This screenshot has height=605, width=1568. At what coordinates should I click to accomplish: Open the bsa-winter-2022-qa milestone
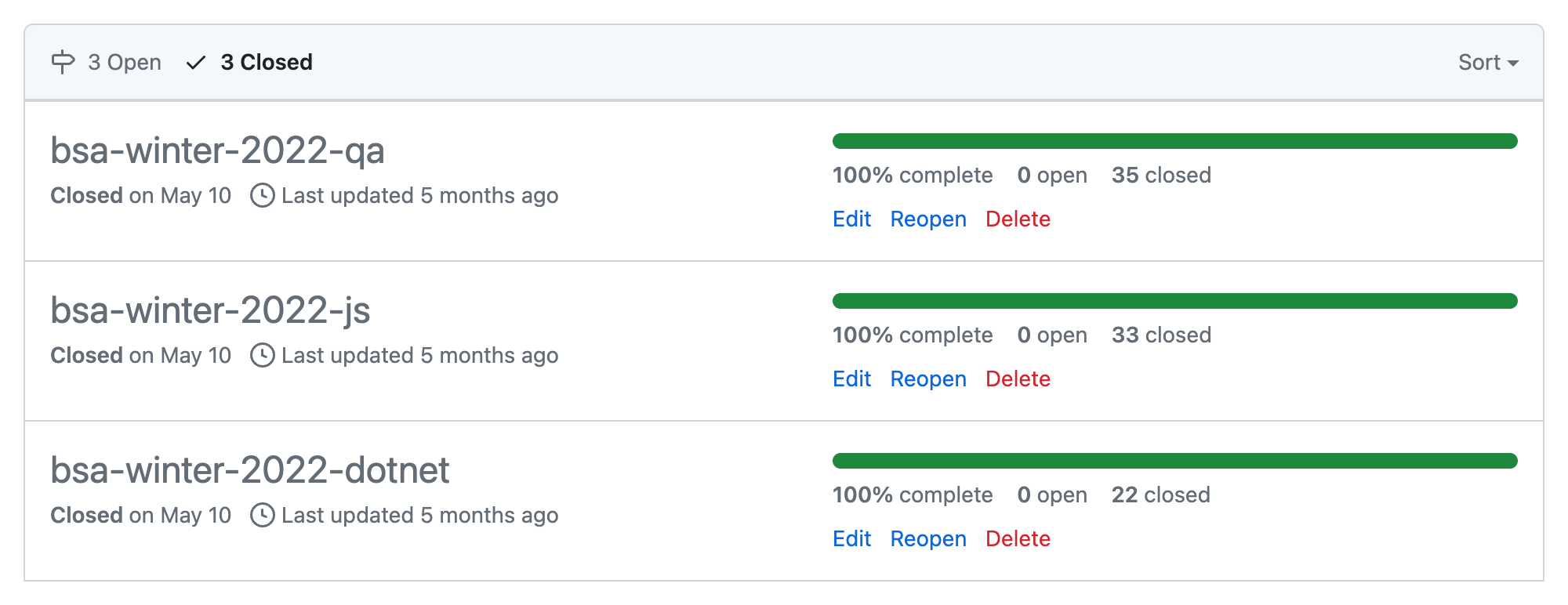pos(217,150)
